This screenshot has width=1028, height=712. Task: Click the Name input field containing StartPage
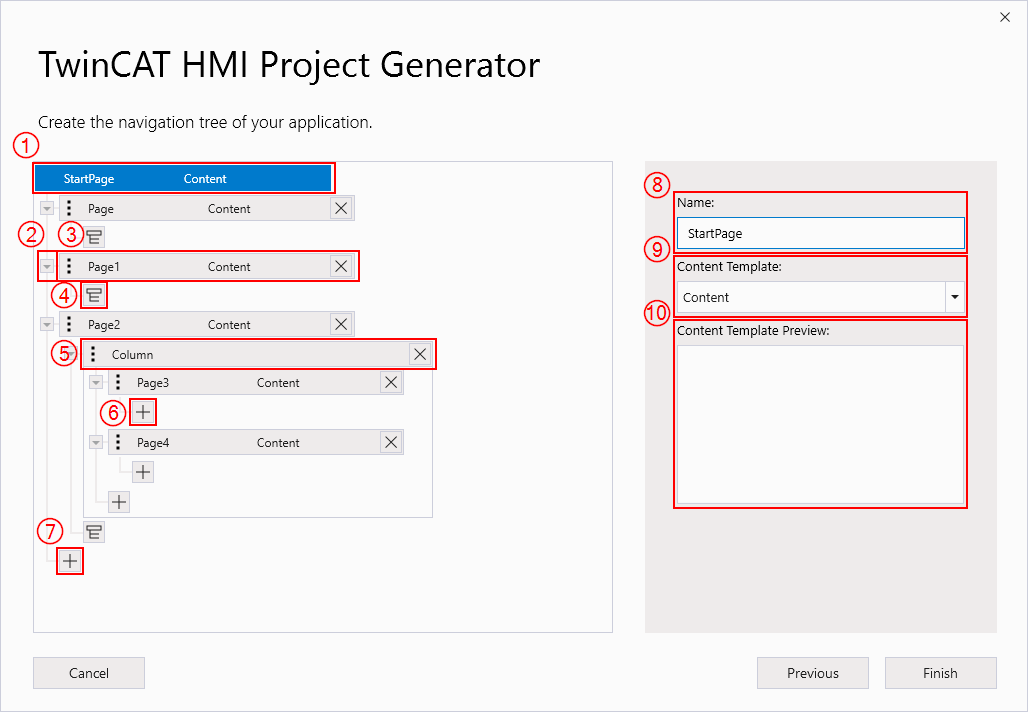click(x=820, y=233)
